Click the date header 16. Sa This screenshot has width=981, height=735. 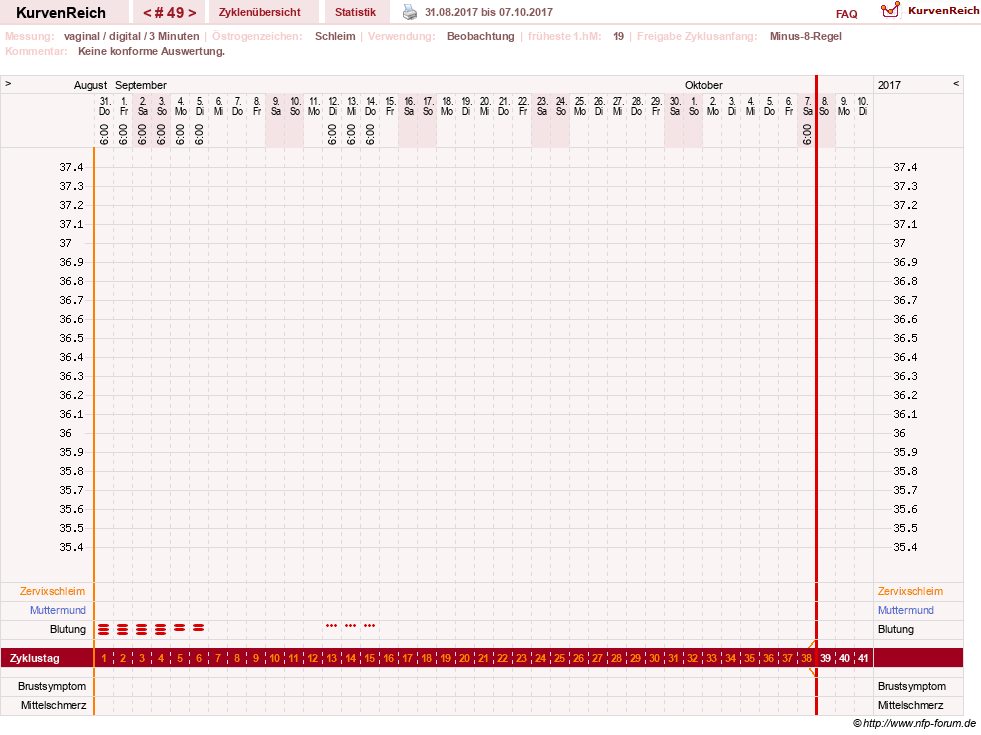(409, 106)
